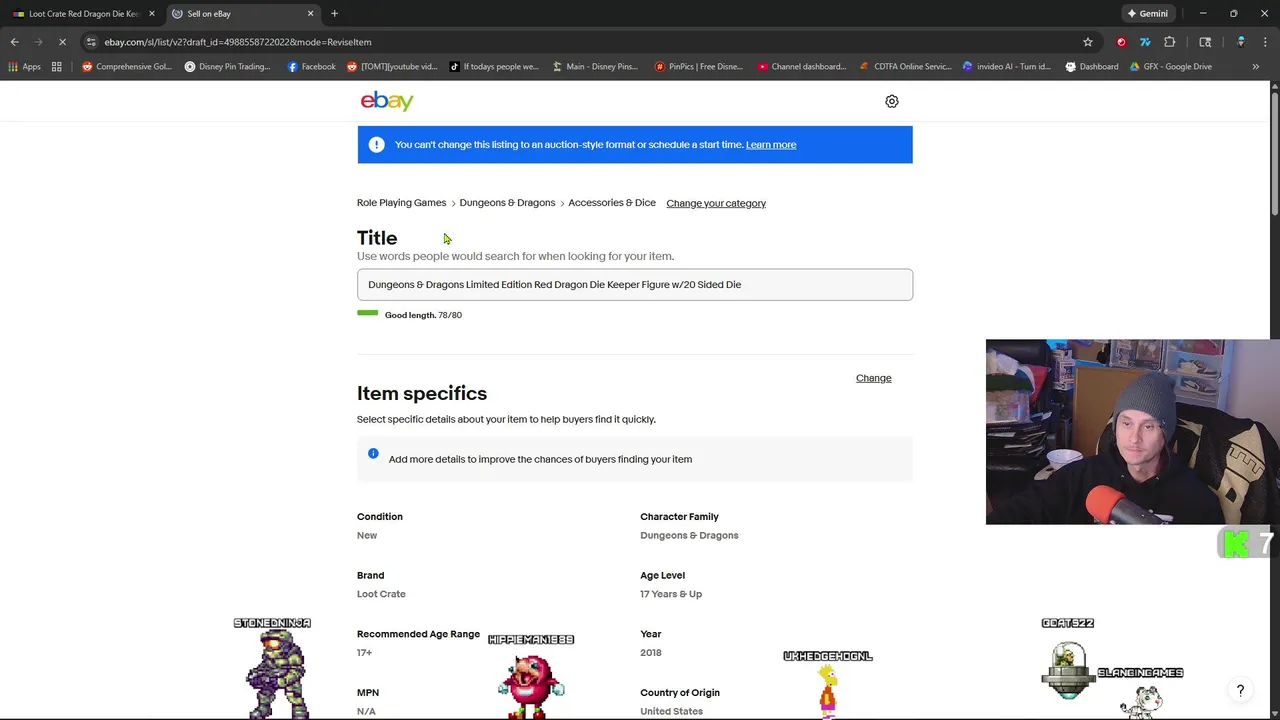This screenshot has height=720, width=1280.
Task: Switch to the Sell on eBay tab
Action: [243, 14]
